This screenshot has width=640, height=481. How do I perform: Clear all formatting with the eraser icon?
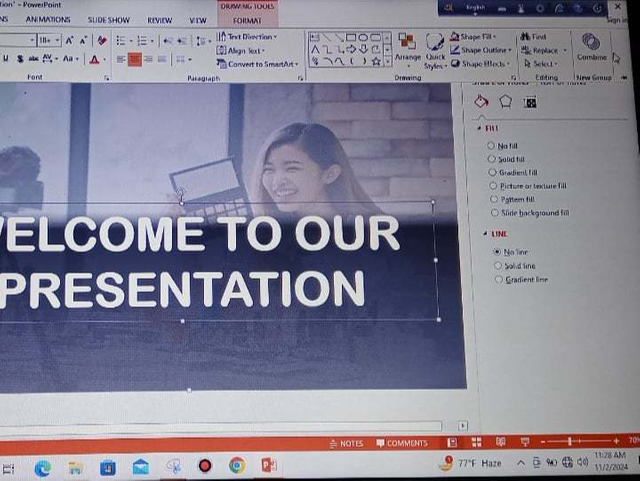pyautogui.click(x=102, y=40)
